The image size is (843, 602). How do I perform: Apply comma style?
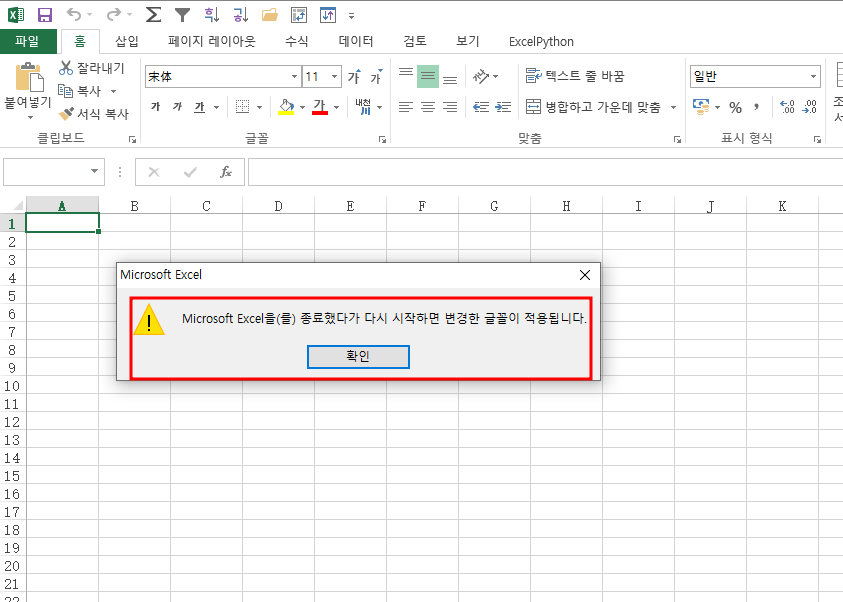pos(756,108)
